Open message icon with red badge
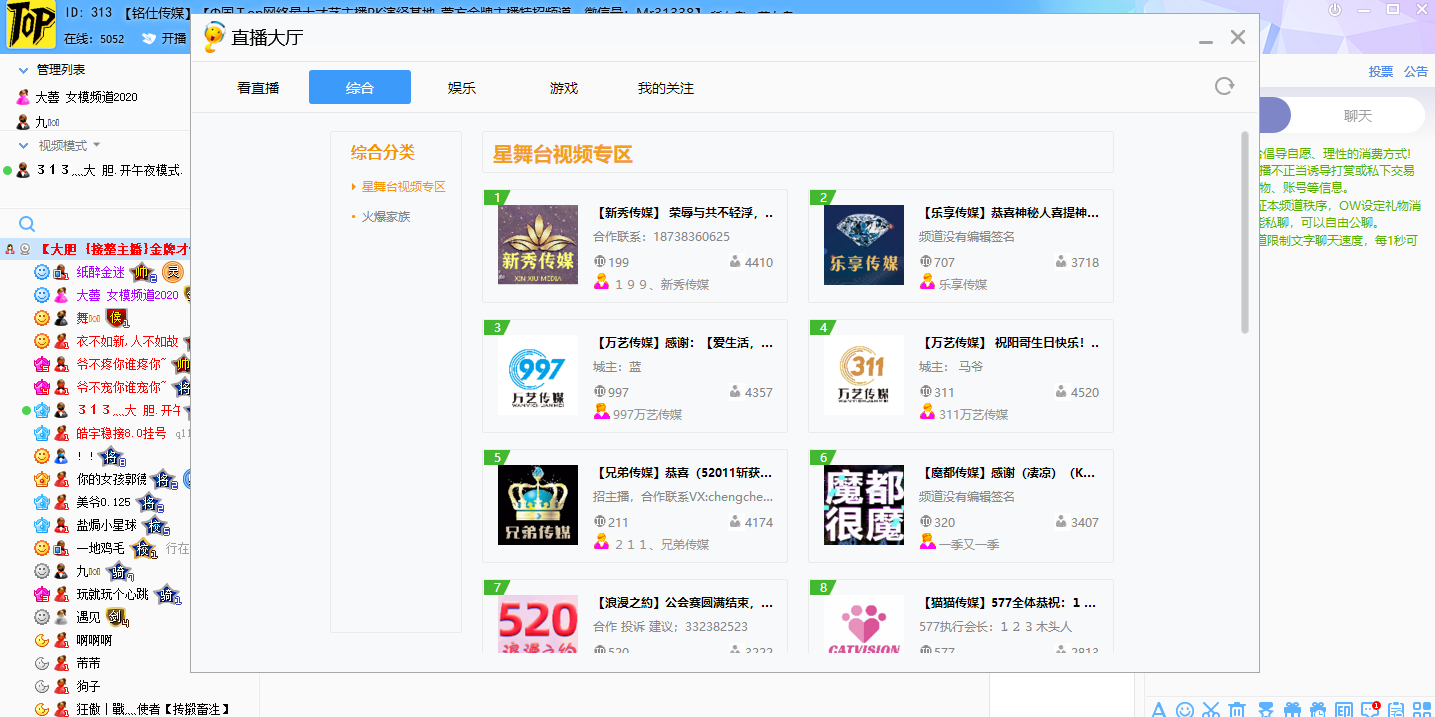1435x717 pixels. [1370, 709]
